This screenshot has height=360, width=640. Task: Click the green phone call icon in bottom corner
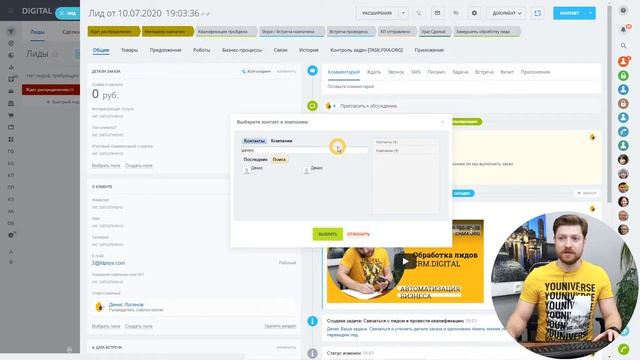click(623, 349)
